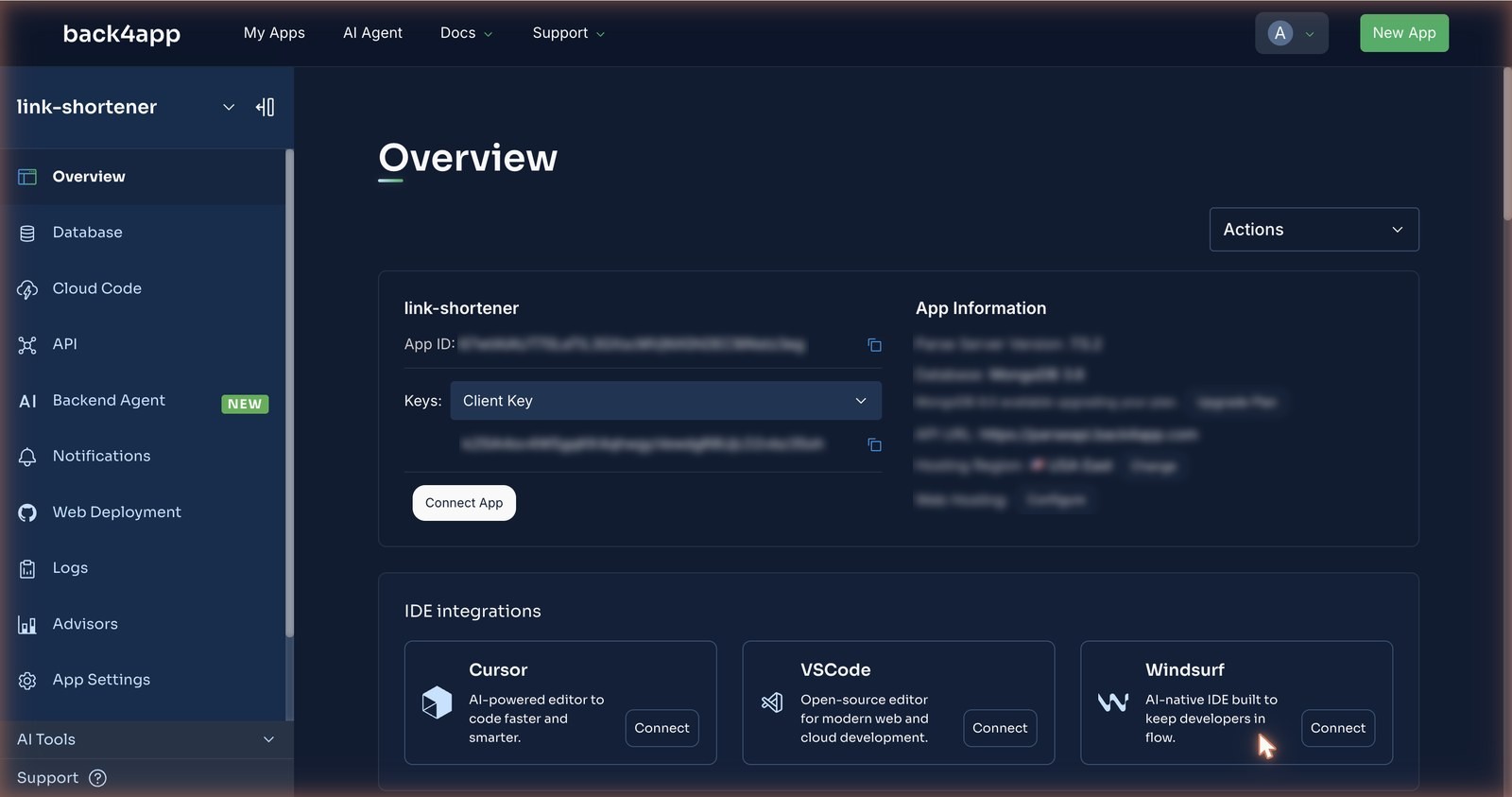Open the Client Key selector dropdown
The image size is (1512, 797).
tap(666, 401)
